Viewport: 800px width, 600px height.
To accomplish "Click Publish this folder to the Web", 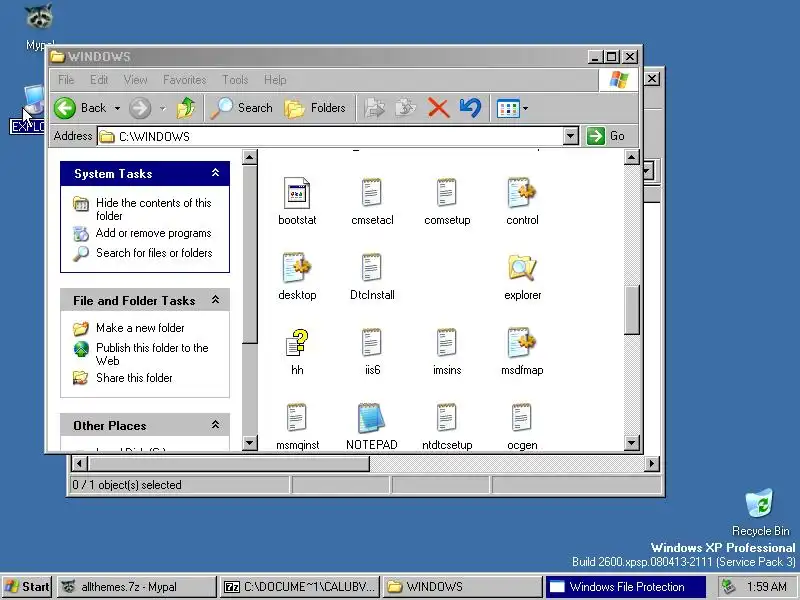I will point(152,354).
